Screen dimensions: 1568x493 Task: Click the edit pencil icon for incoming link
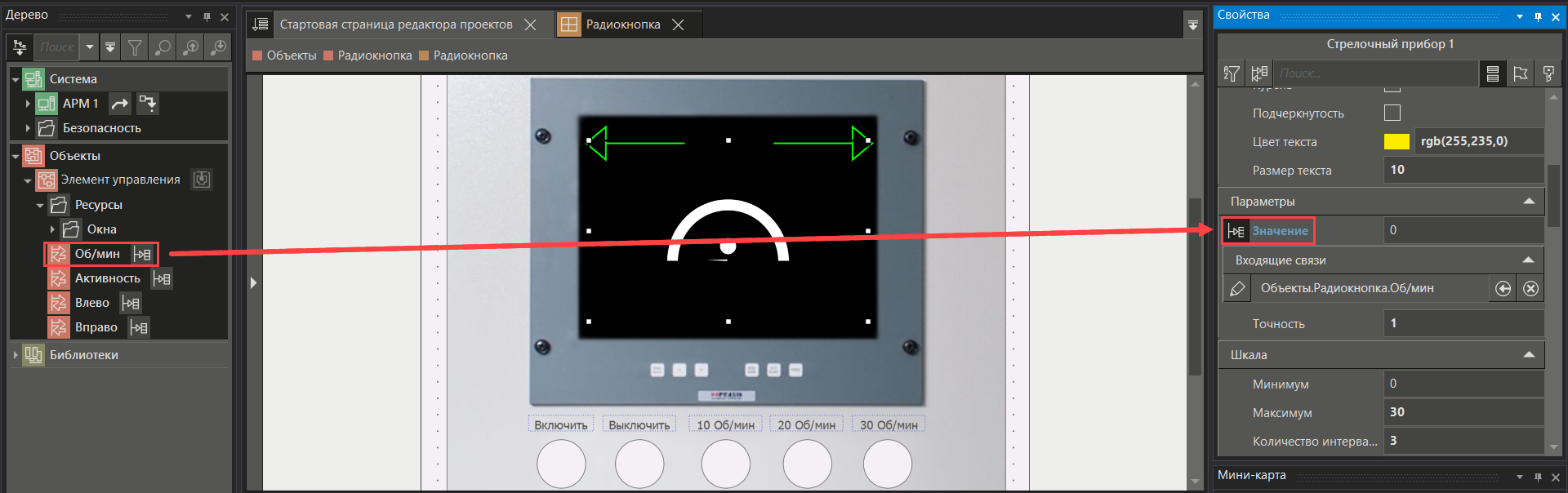[x=1237, y=289]
